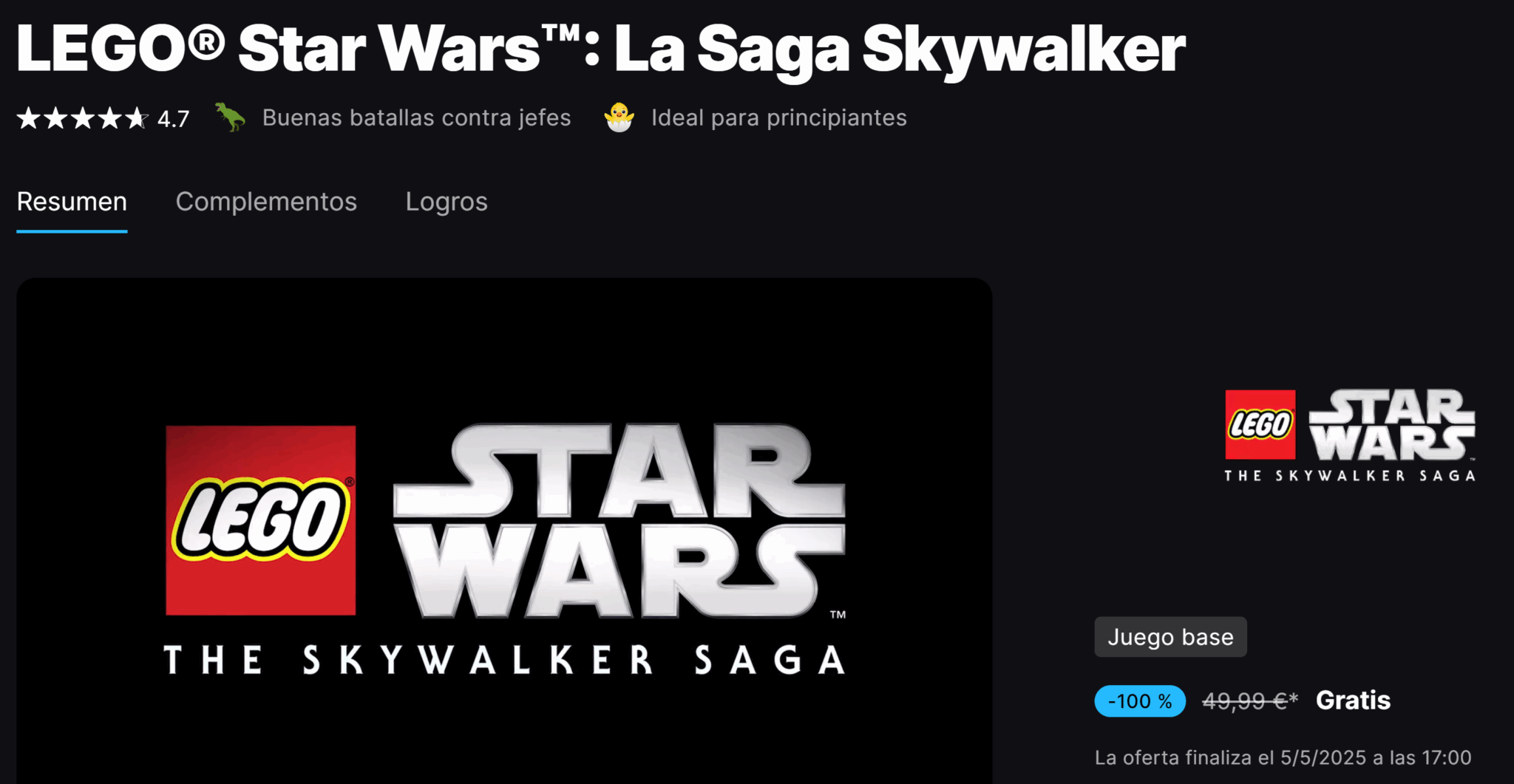Click the struck-through 49,99 € price

coord(1250,701)
